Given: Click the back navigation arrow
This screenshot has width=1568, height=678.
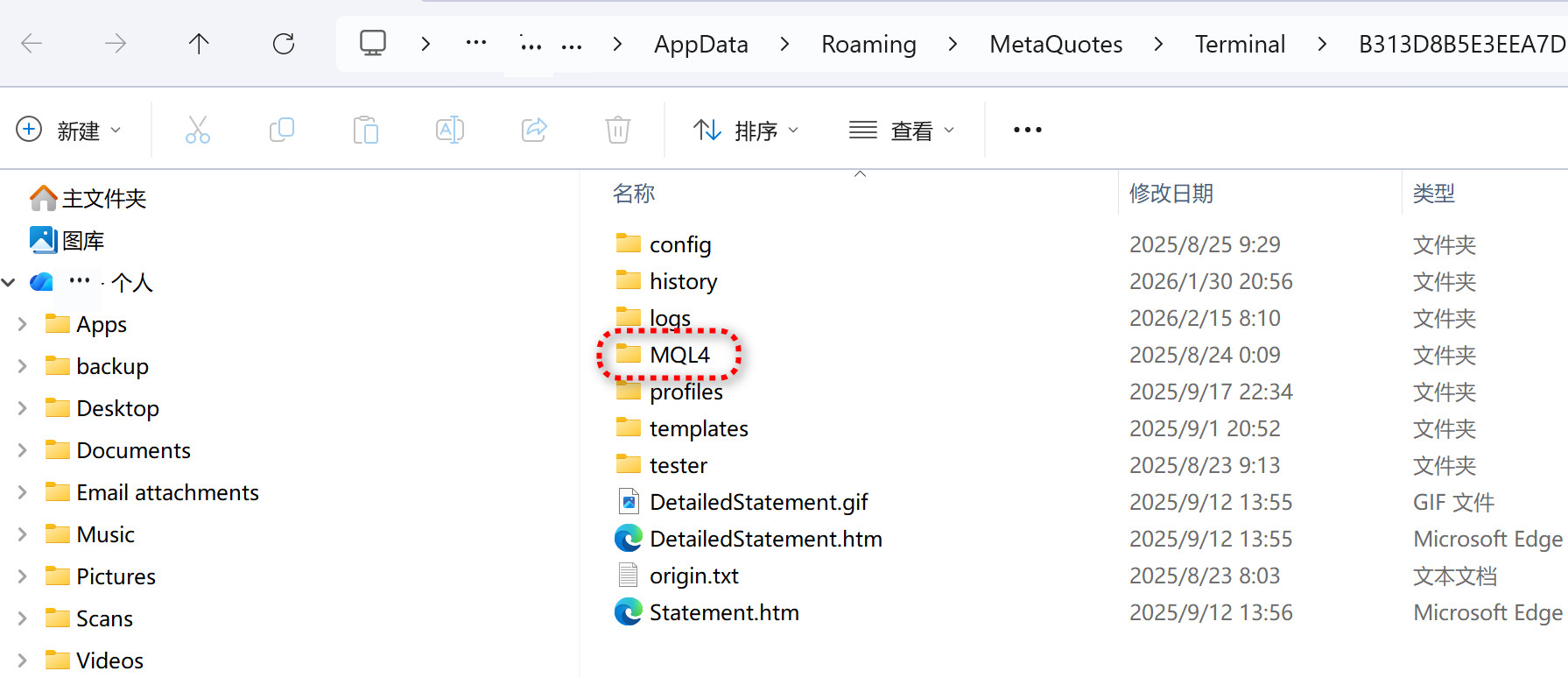Looking at the screenshot, I should pyautogui.click(x=32, y=44).
